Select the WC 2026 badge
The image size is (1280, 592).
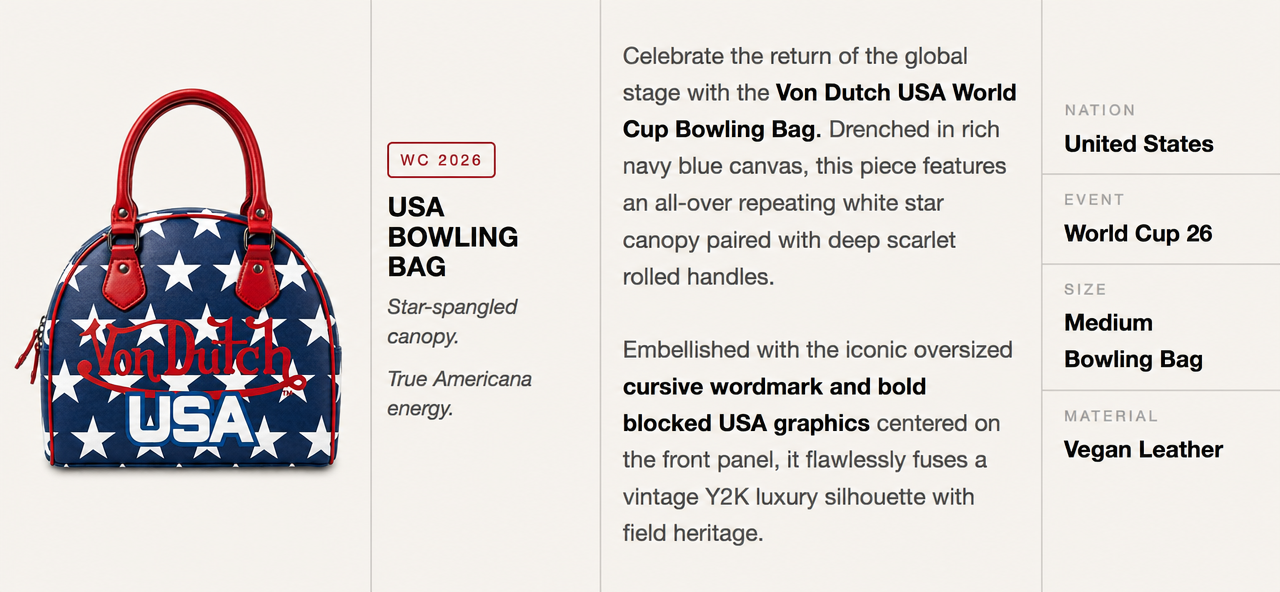(441, 160)
